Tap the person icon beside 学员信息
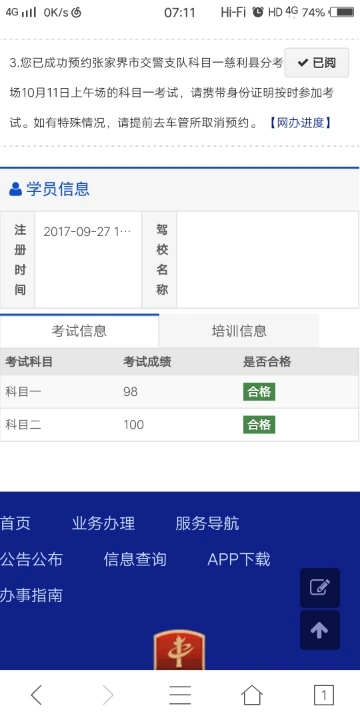Screen dimensions: 360x720 16,189
